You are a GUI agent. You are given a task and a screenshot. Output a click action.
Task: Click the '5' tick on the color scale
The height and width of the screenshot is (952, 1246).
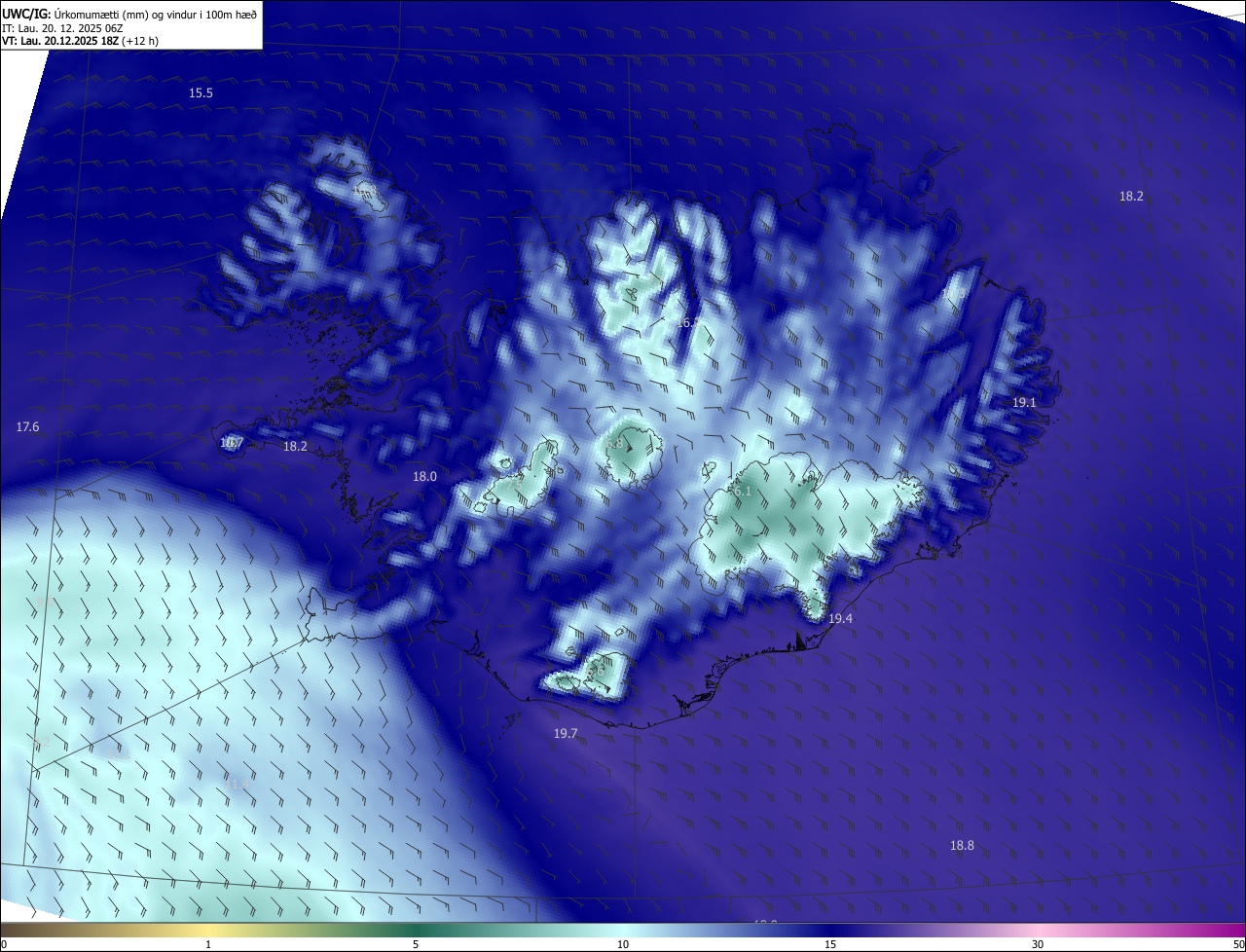416,944
